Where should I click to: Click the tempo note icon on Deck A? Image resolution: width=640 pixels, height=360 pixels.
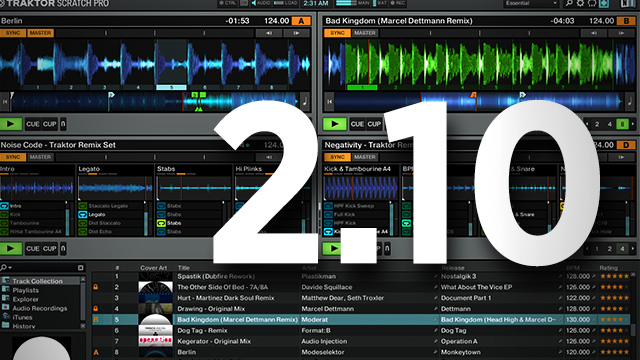(305, 102)
